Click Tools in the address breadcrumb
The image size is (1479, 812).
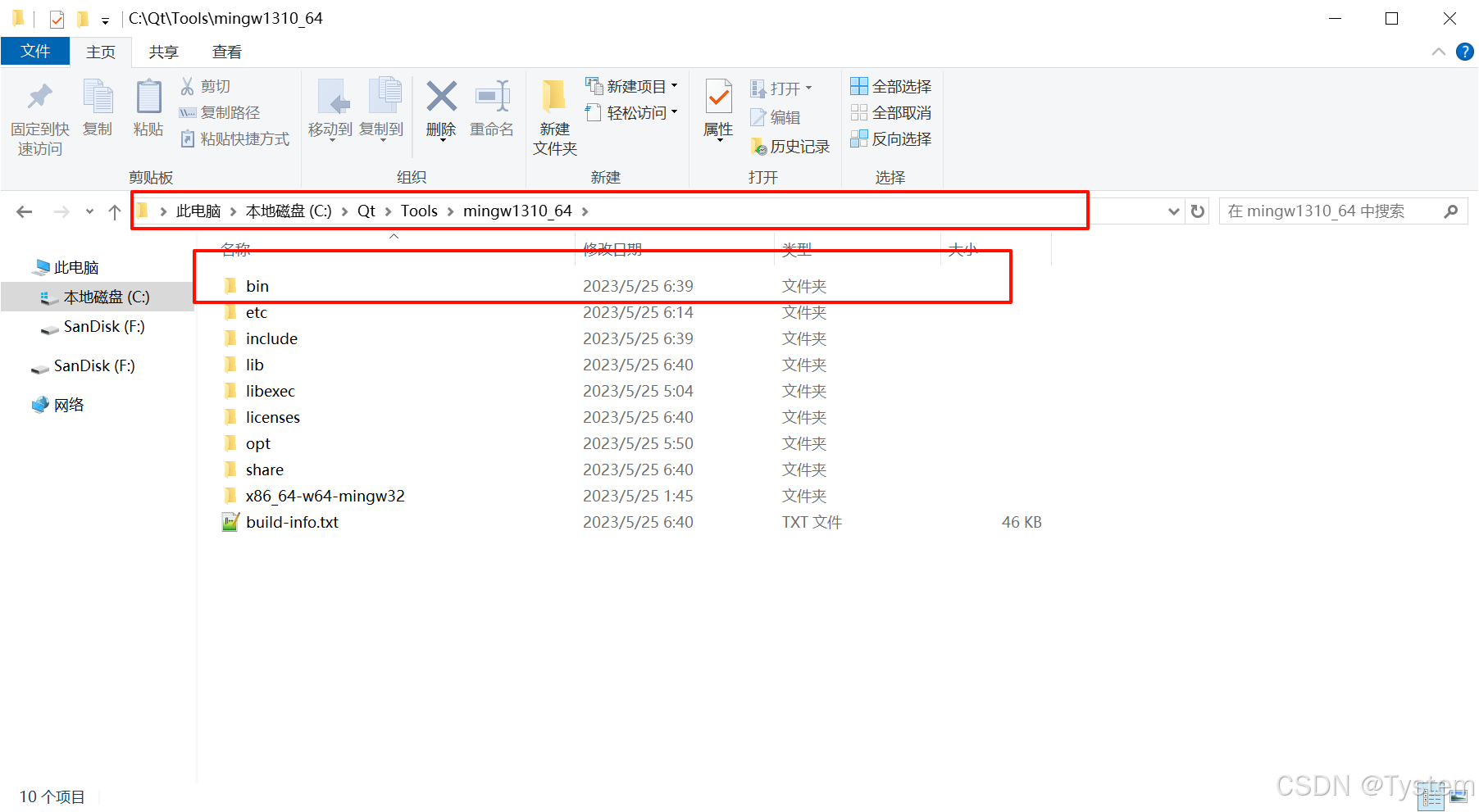(419, 211)
